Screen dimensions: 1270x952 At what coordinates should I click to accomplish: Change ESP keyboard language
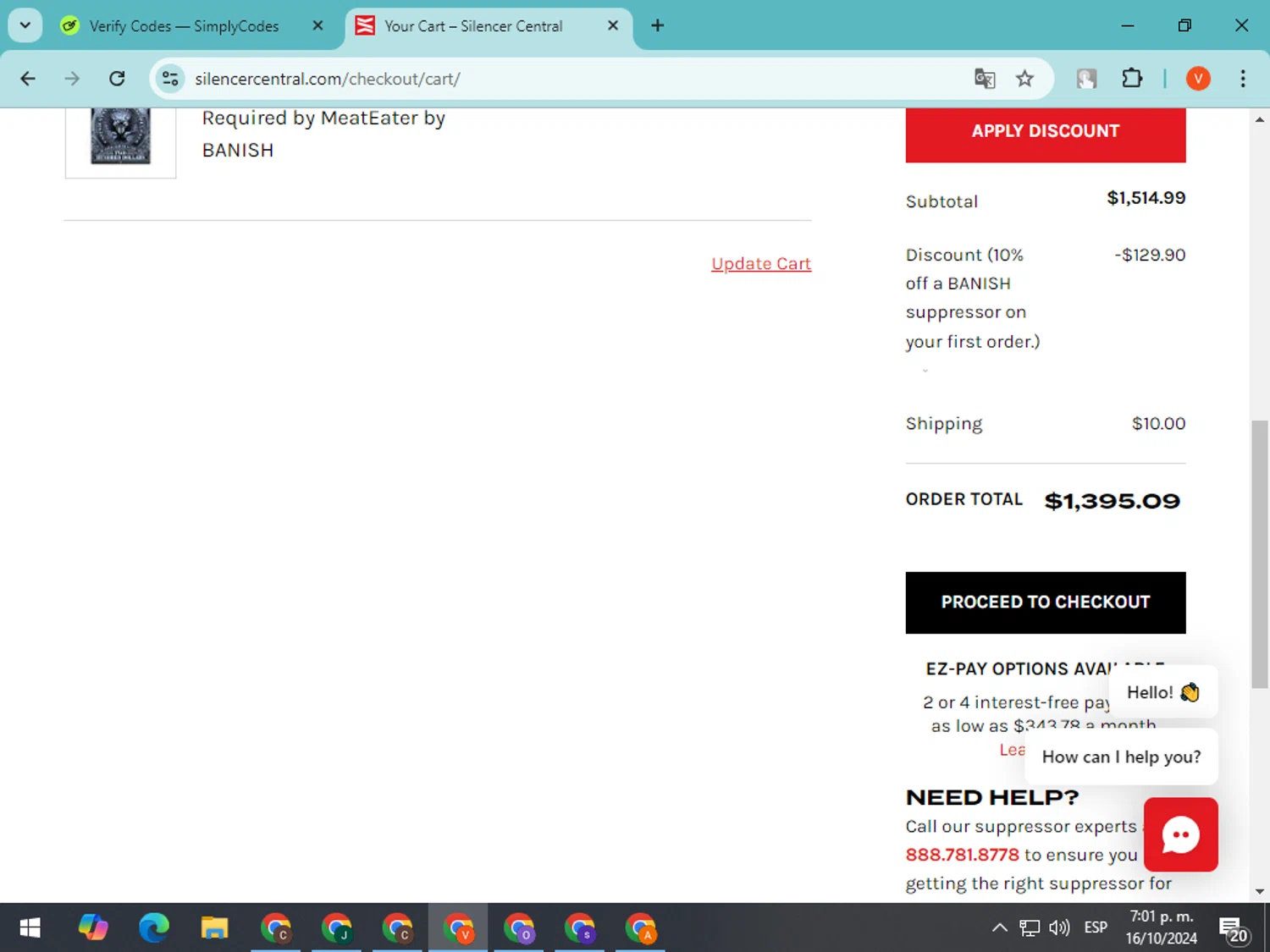(1096, 928)
